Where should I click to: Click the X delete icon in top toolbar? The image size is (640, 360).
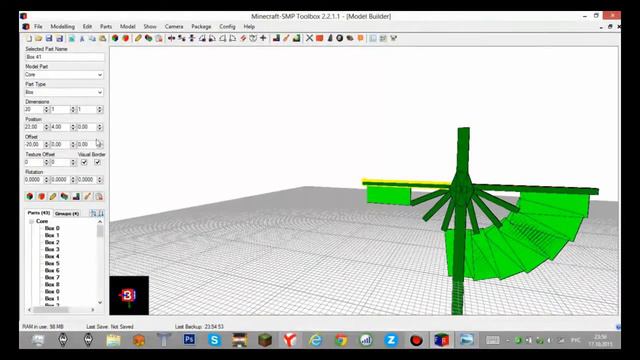[x=309, y=38]
